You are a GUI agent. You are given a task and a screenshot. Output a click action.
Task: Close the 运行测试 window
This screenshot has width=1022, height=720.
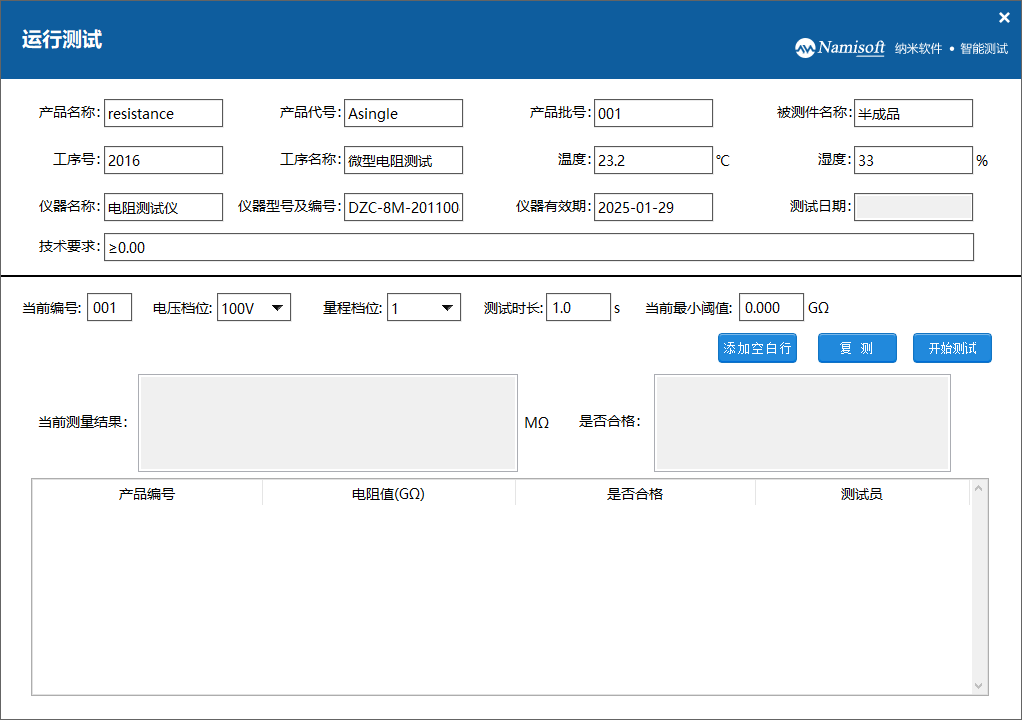pos(1004,17)
